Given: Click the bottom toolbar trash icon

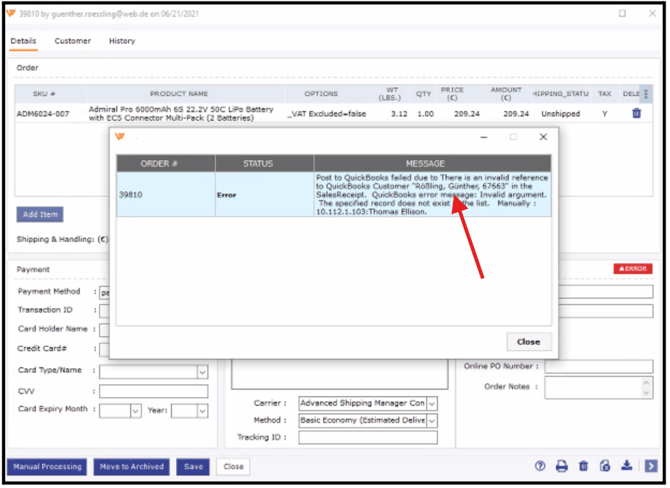Looking at the screenshot, I should pyautogui.click(x=584, y=466).
